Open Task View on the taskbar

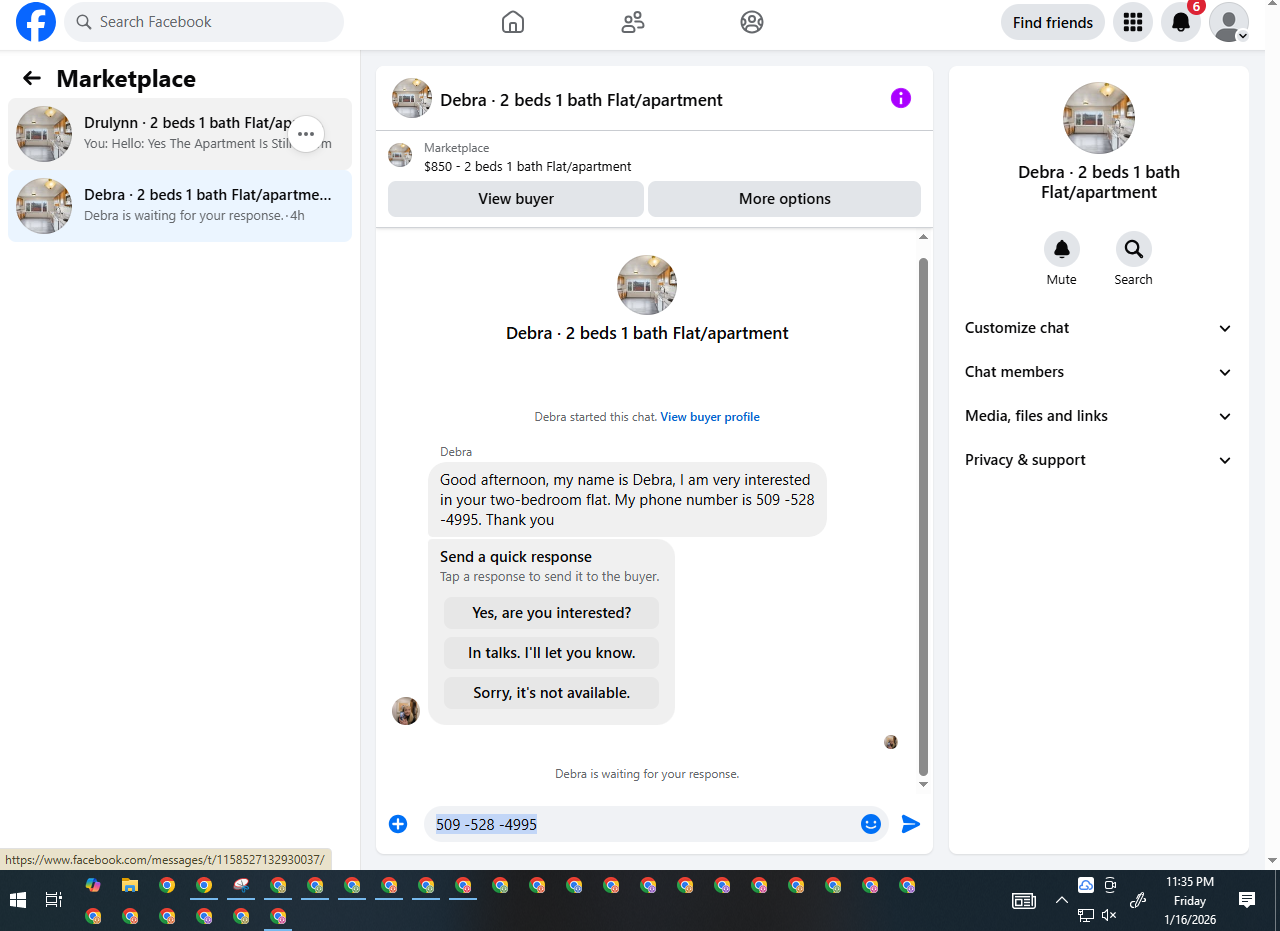tap(54, 900)
